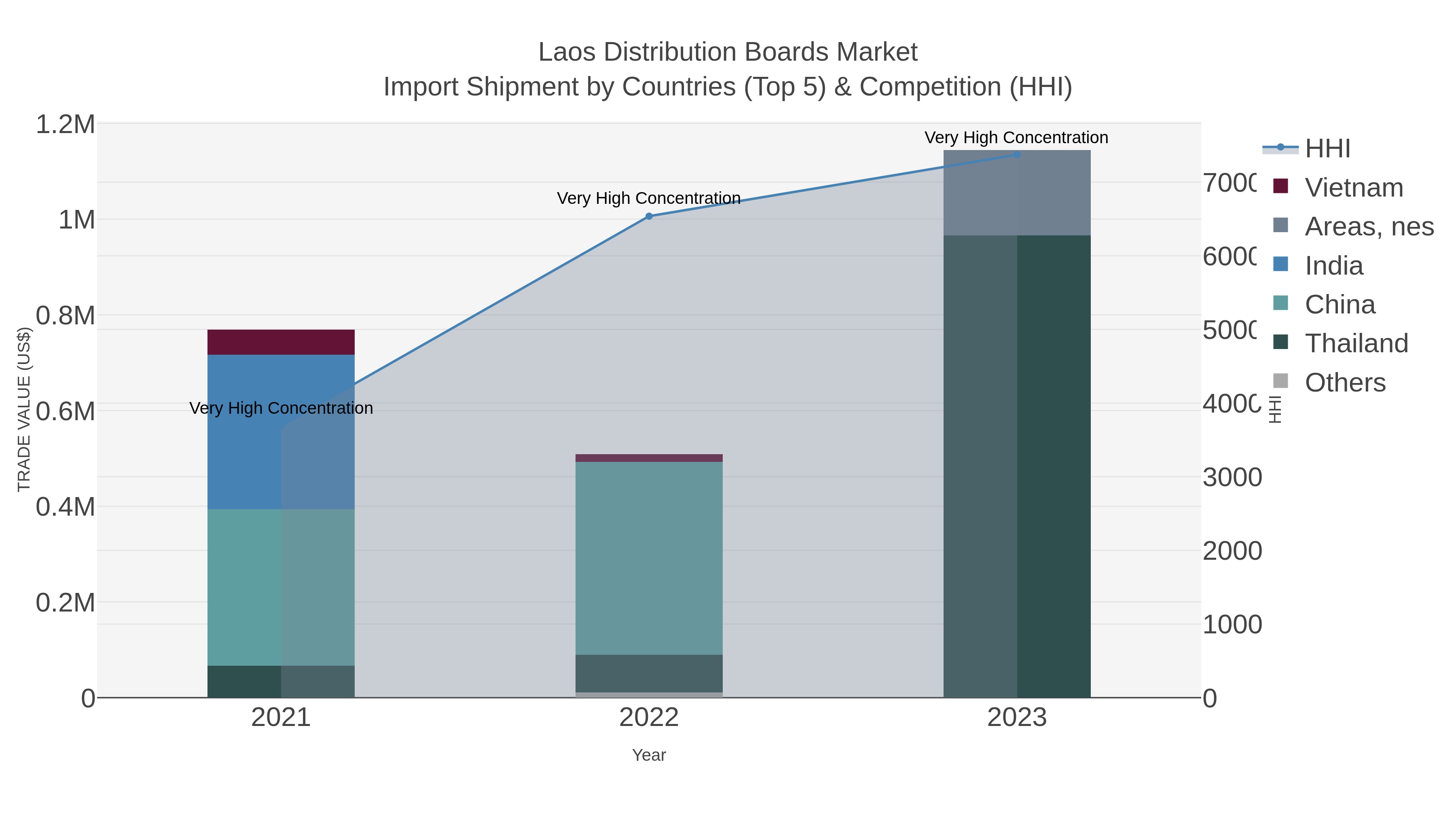1456x819 pixels.
Task: Click the Areas, nes segment of 2023 bar
Action: tap(1017, 193)
